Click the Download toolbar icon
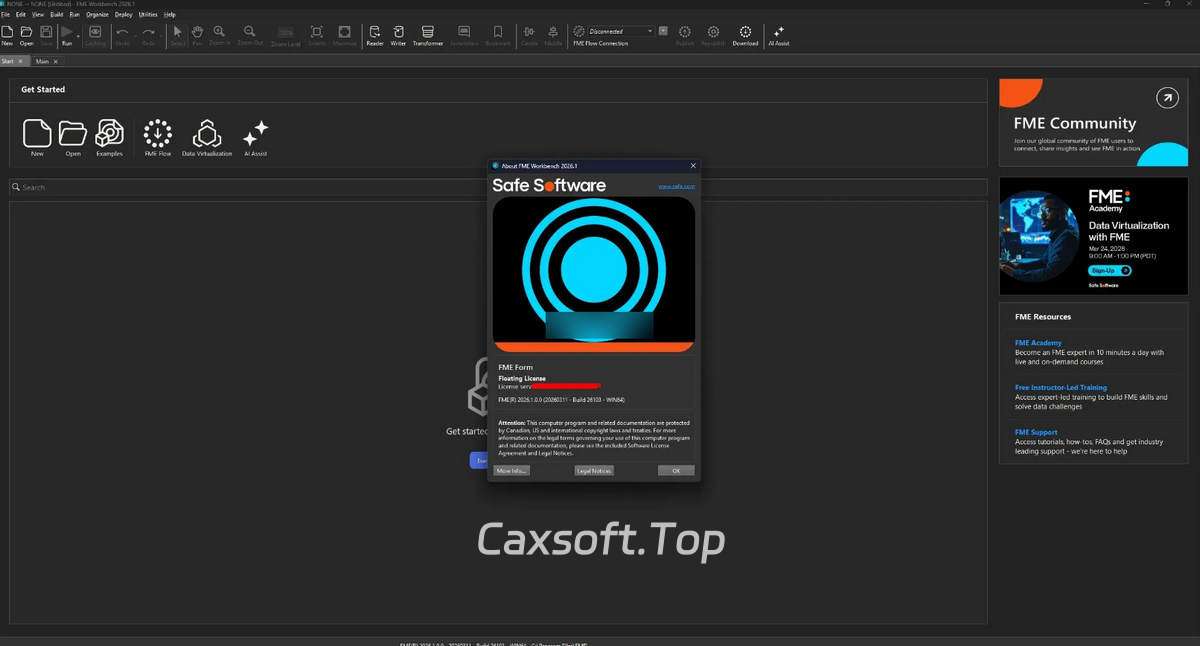The image size is (1200, 646). (745, 35)
